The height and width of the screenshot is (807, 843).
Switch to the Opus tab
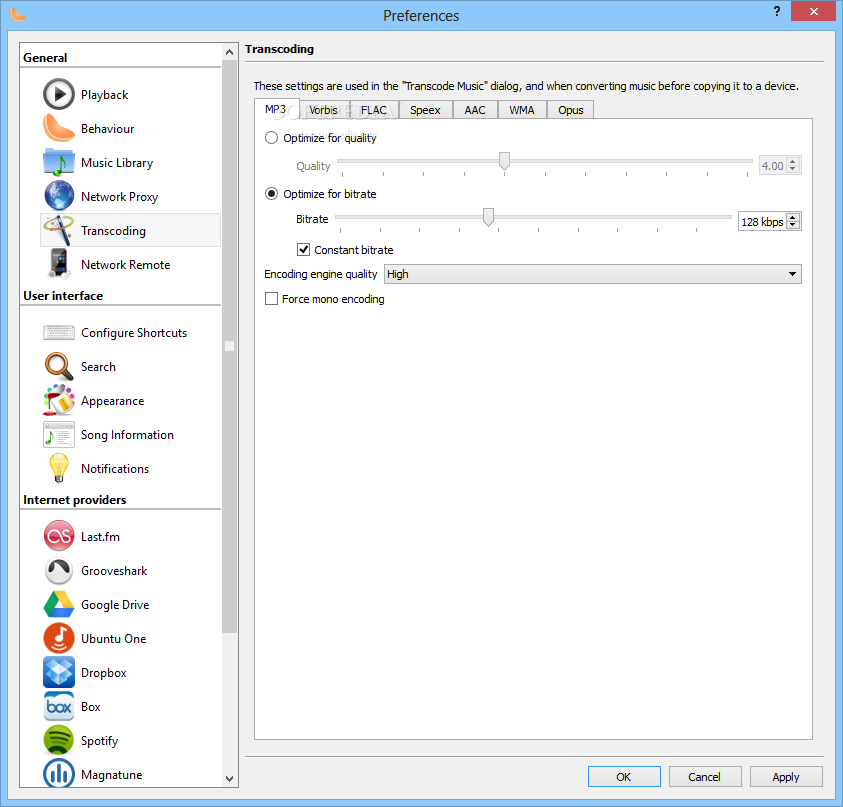570,110
